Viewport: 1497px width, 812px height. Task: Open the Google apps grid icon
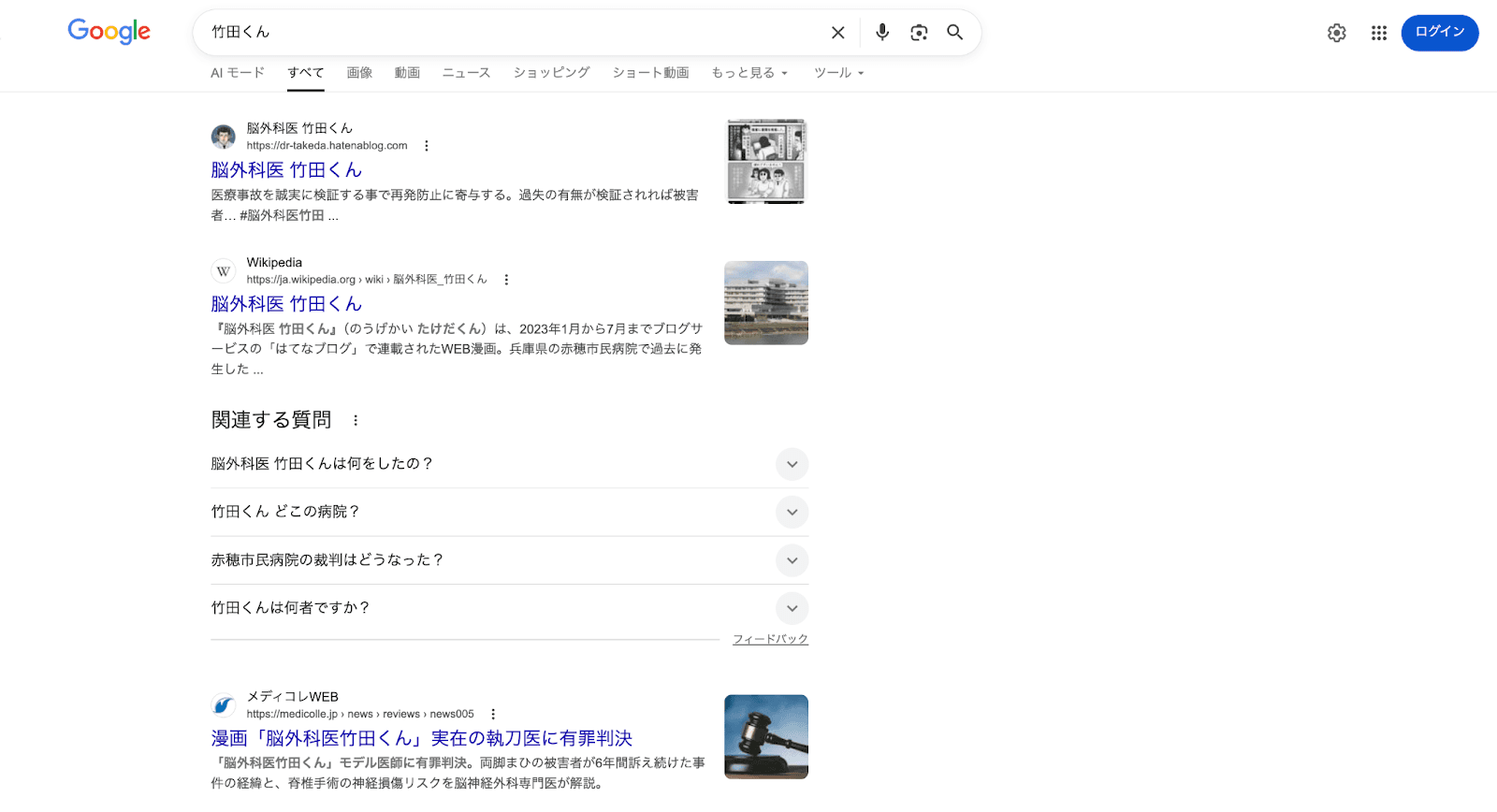(x=1379, y=33)
